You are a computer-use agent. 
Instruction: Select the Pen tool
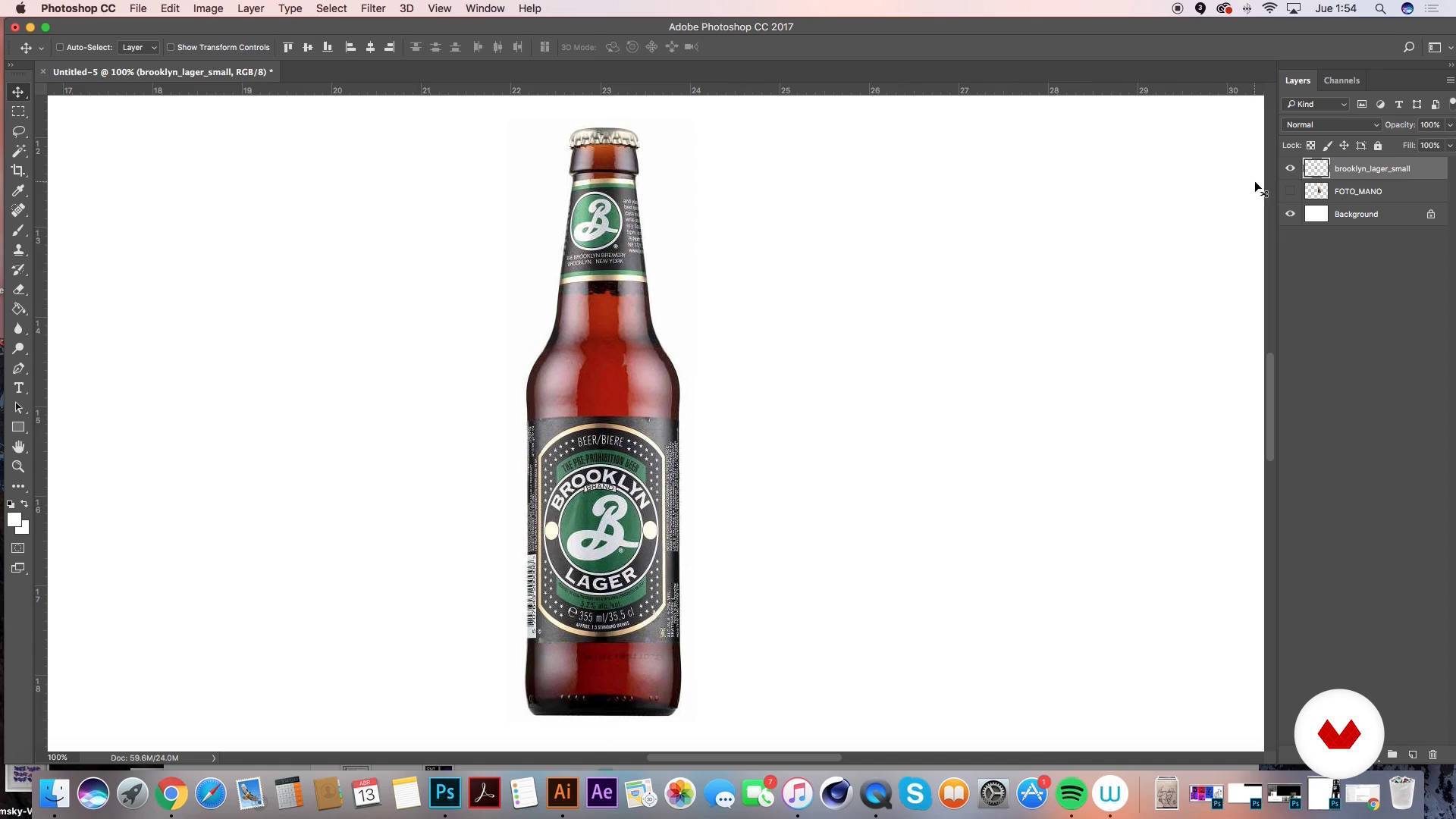point(18,368)
